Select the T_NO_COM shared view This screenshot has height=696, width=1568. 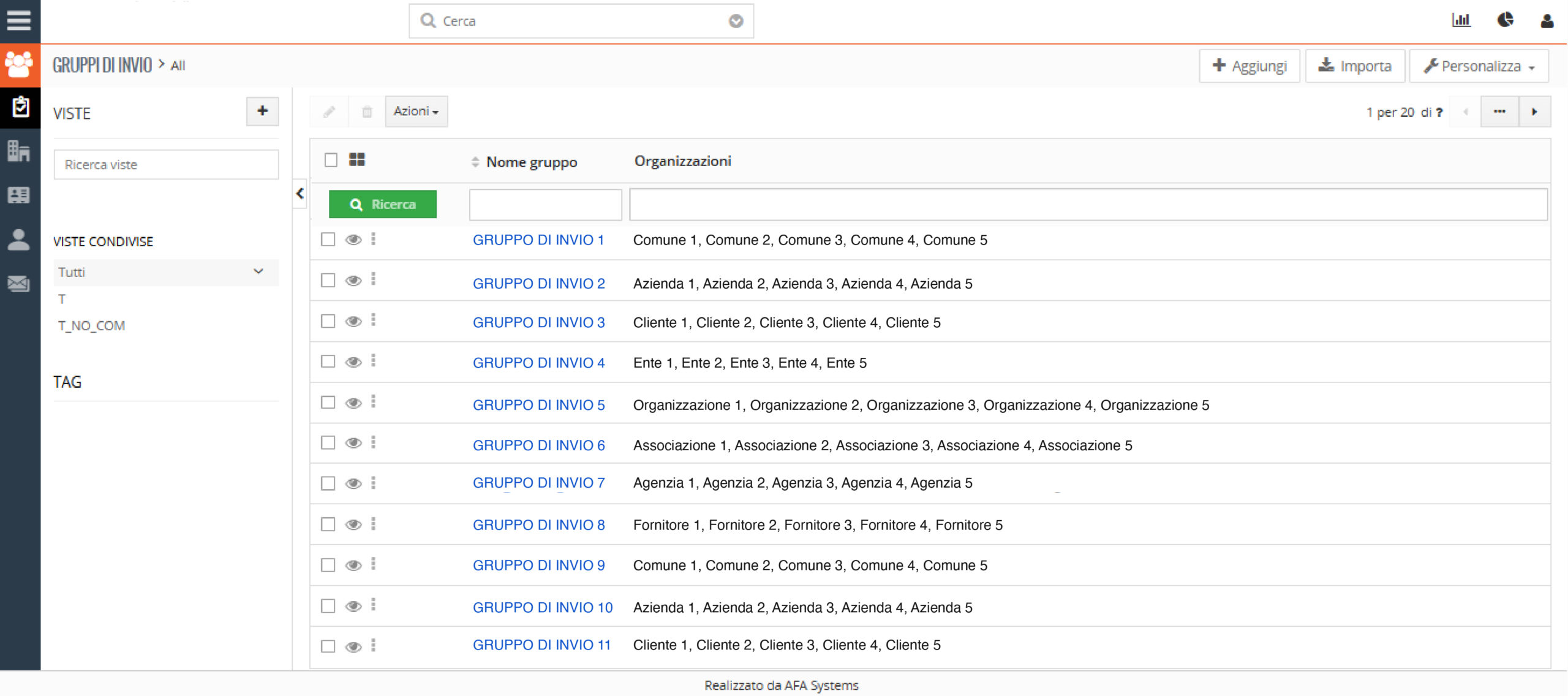(91, 326)
